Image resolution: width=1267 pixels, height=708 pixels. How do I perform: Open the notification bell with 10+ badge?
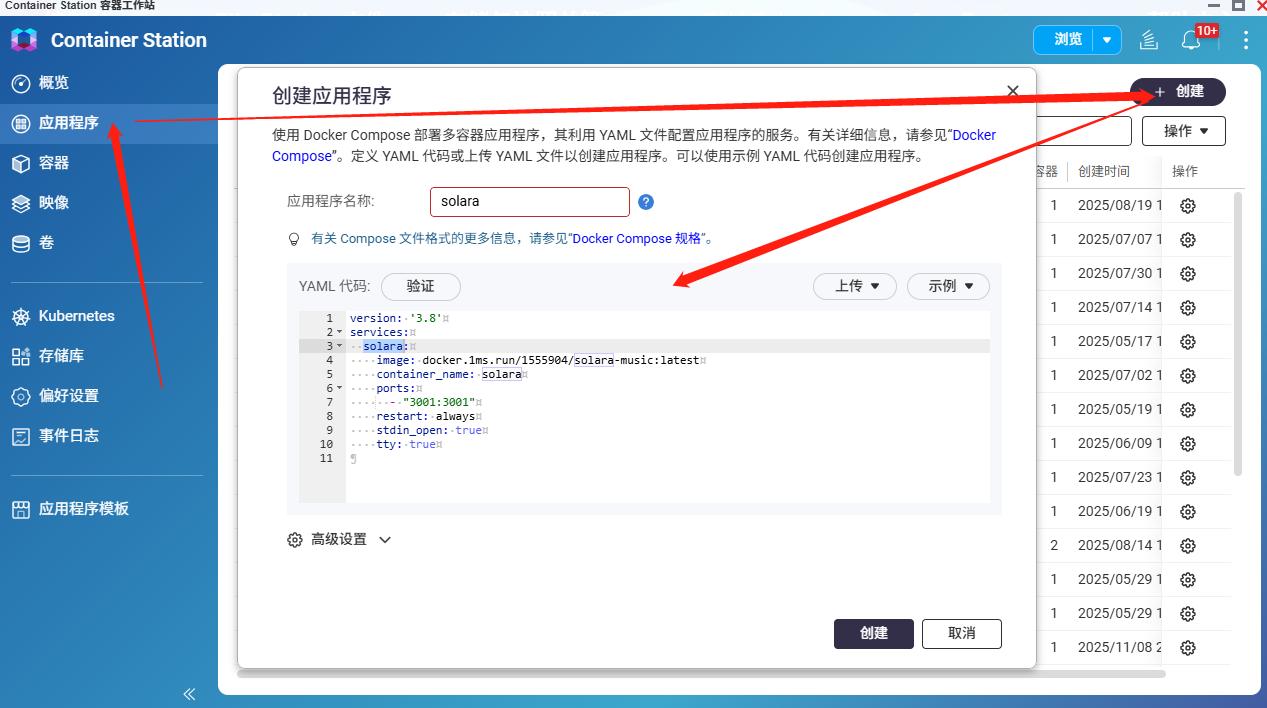pyautogui.click(x=1192, y=40)
